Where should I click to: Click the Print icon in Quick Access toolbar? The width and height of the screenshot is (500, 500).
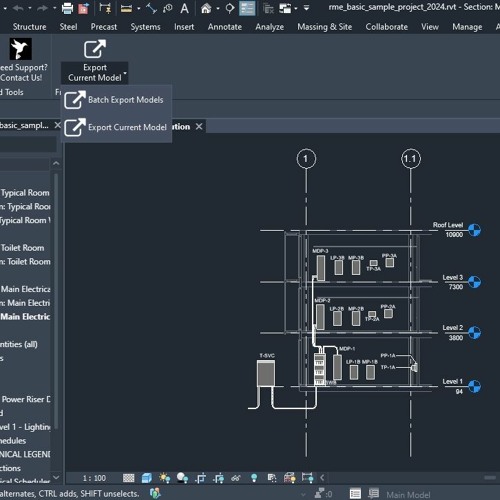[67, 8]
